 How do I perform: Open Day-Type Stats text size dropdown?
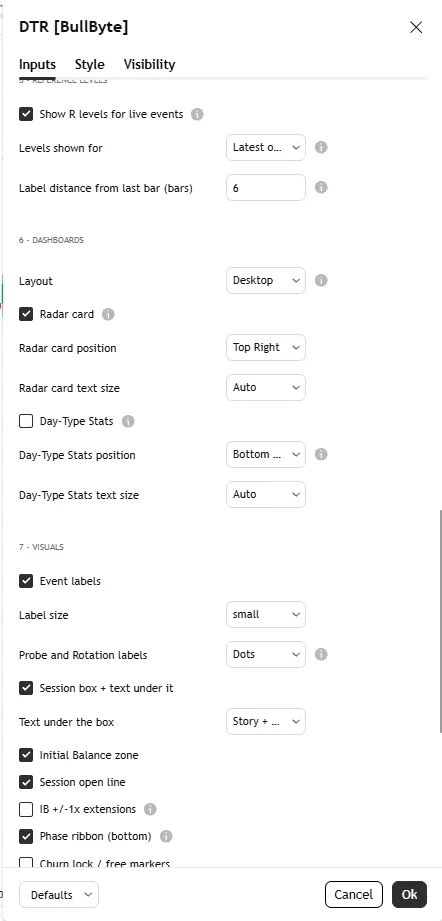[266, 494]
